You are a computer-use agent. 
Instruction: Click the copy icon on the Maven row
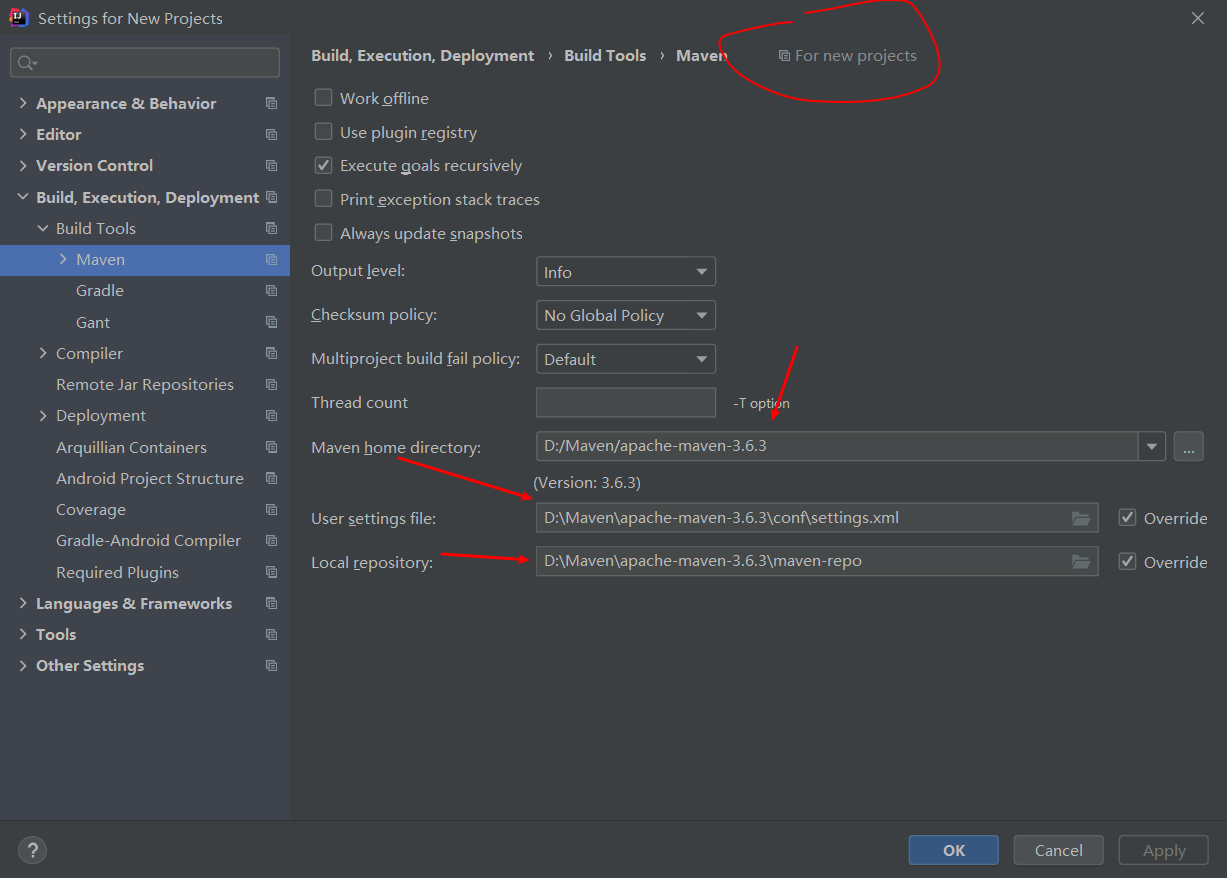click(271, 259)
